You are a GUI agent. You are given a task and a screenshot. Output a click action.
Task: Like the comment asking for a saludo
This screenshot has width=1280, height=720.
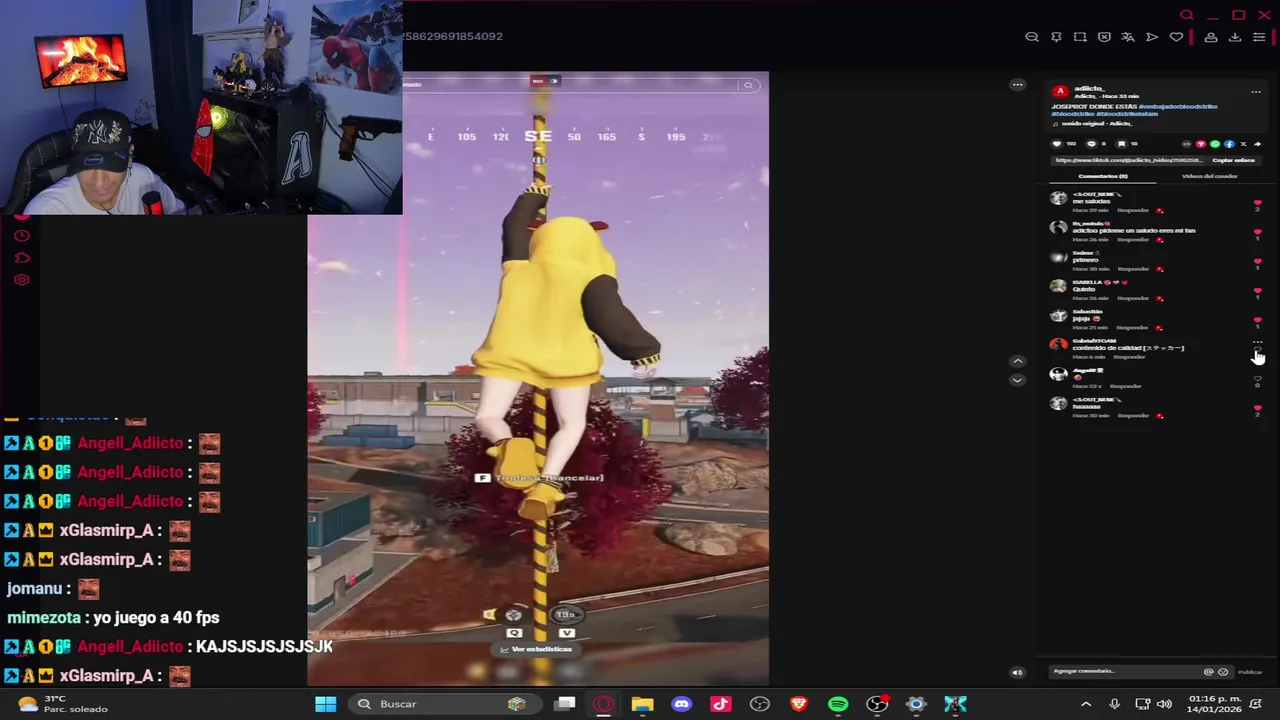point(1258,232)
